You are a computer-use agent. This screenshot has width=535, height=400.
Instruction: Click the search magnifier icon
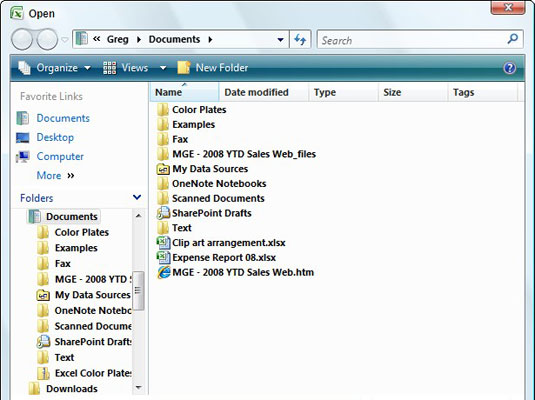point(512,39)
